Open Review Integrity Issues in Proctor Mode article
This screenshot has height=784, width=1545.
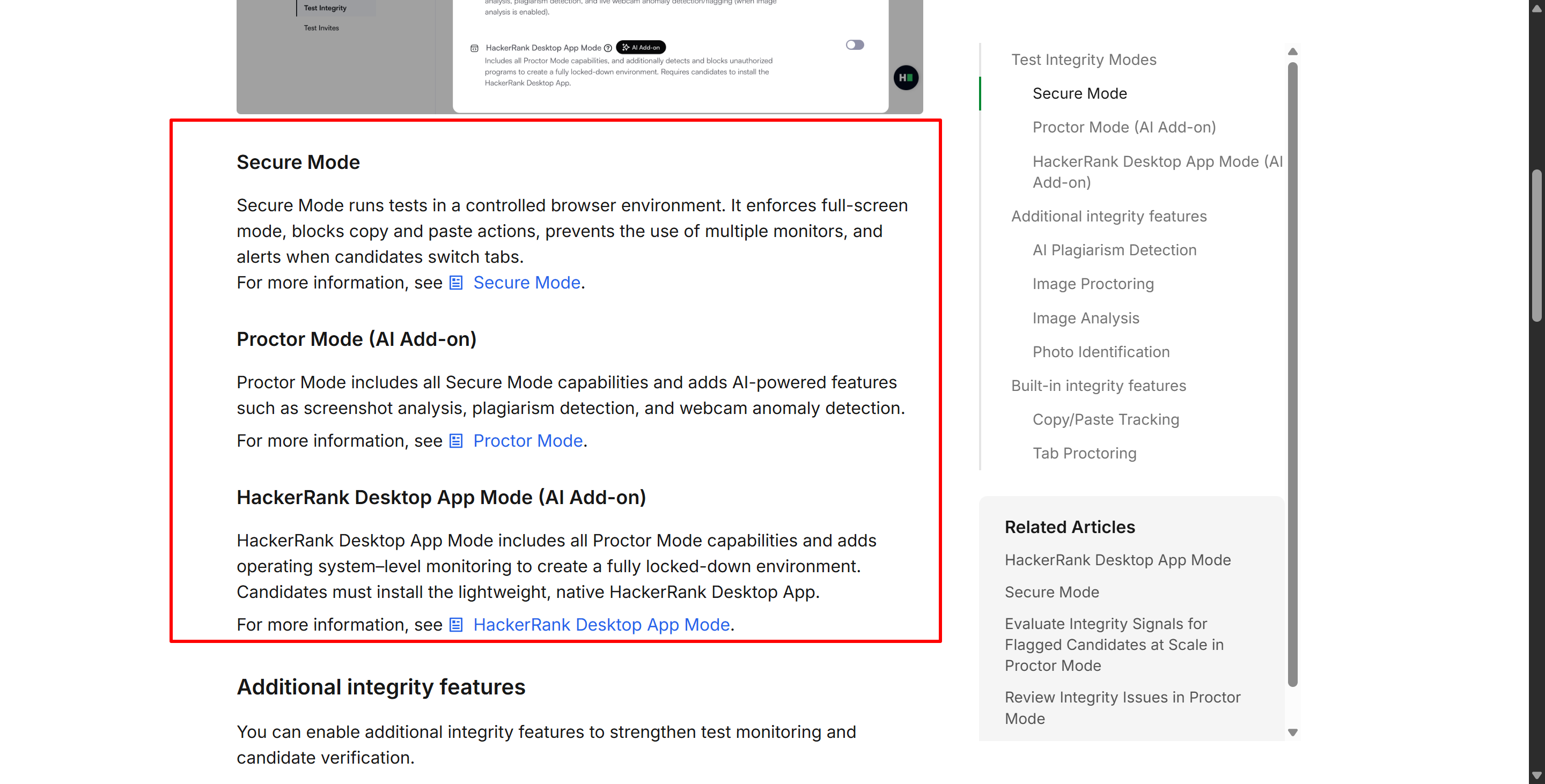coord(1122,708)
